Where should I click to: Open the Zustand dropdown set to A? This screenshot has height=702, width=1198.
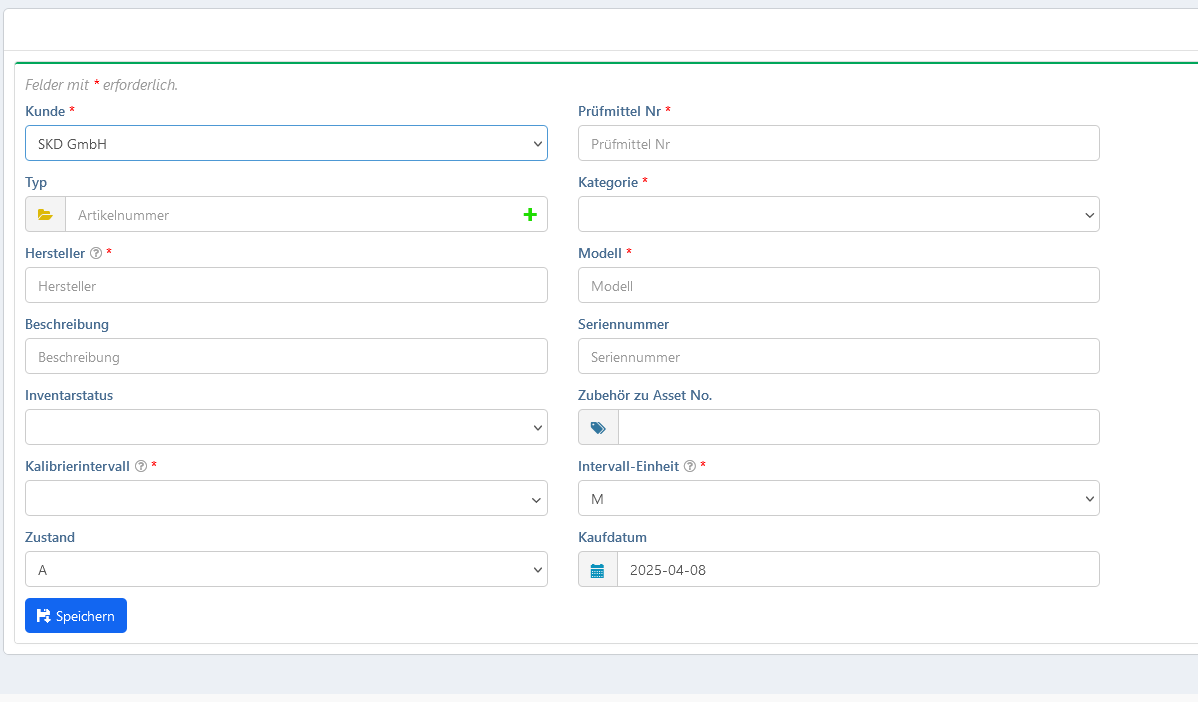click(x=286, y=569)
